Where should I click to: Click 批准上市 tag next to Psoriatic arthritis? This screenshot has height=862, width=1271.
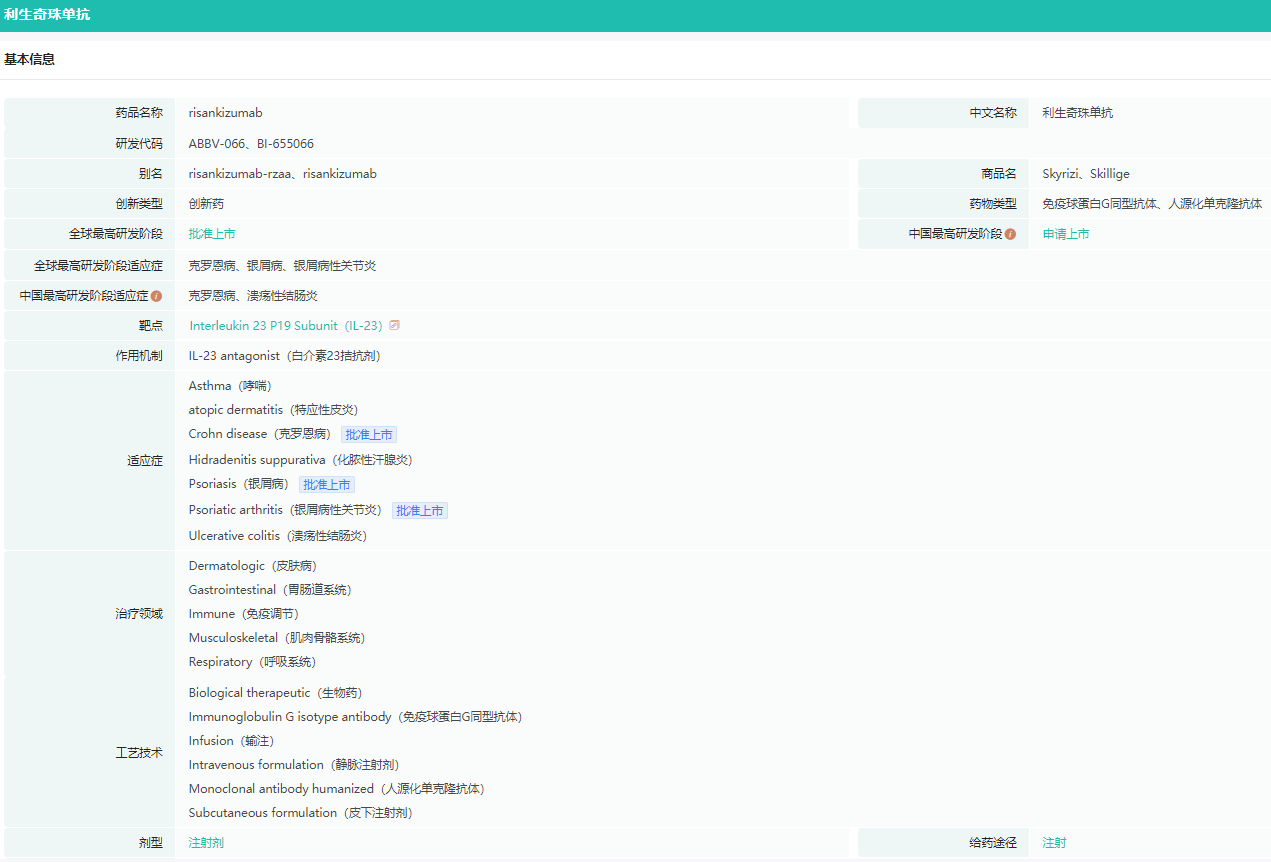420,511
